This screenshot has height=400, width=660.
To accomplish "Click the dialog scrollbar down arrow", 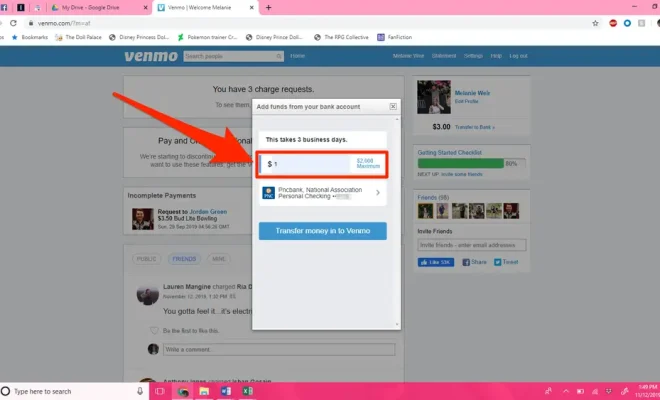I will coord(397,324).
